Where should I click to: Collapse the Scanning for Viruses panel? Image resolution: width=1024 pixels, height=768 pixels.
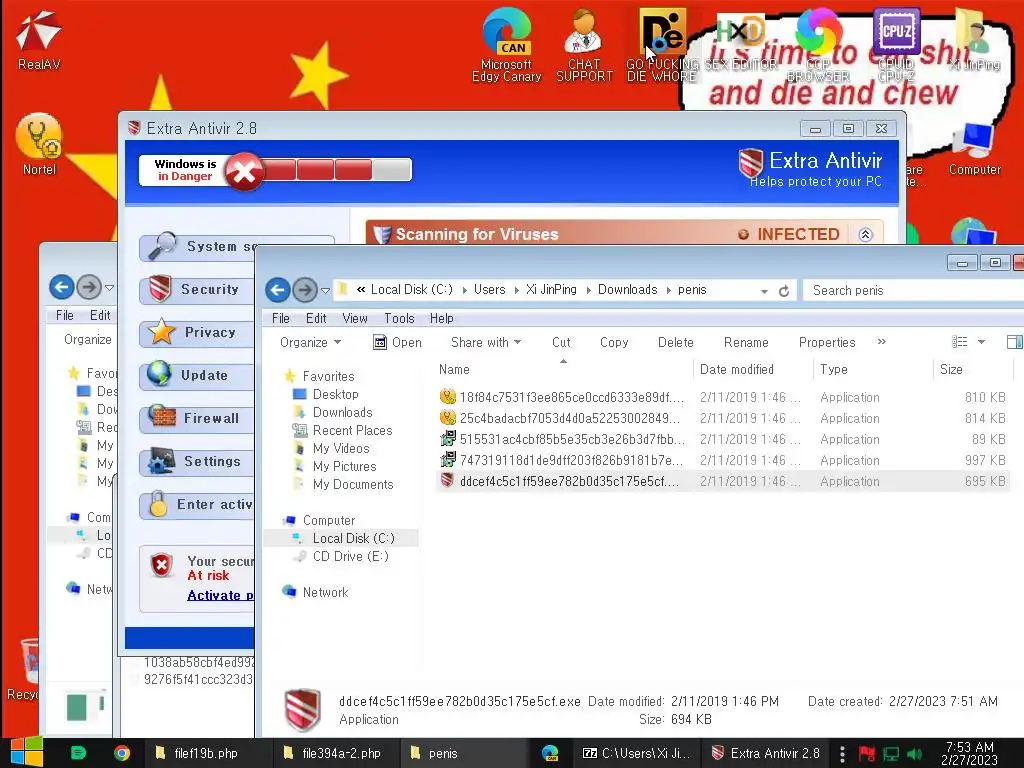[x=865, y=234]
